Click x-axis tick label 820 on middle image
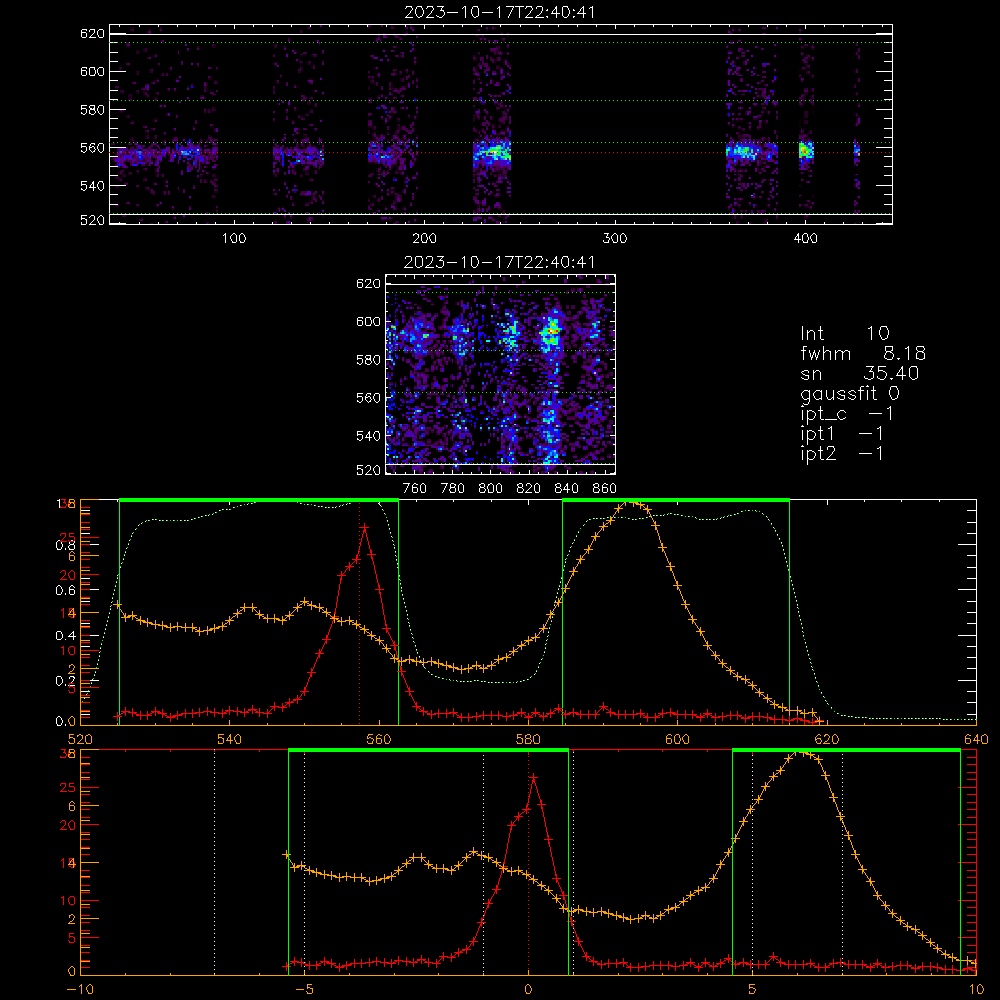 click(529, 489)
